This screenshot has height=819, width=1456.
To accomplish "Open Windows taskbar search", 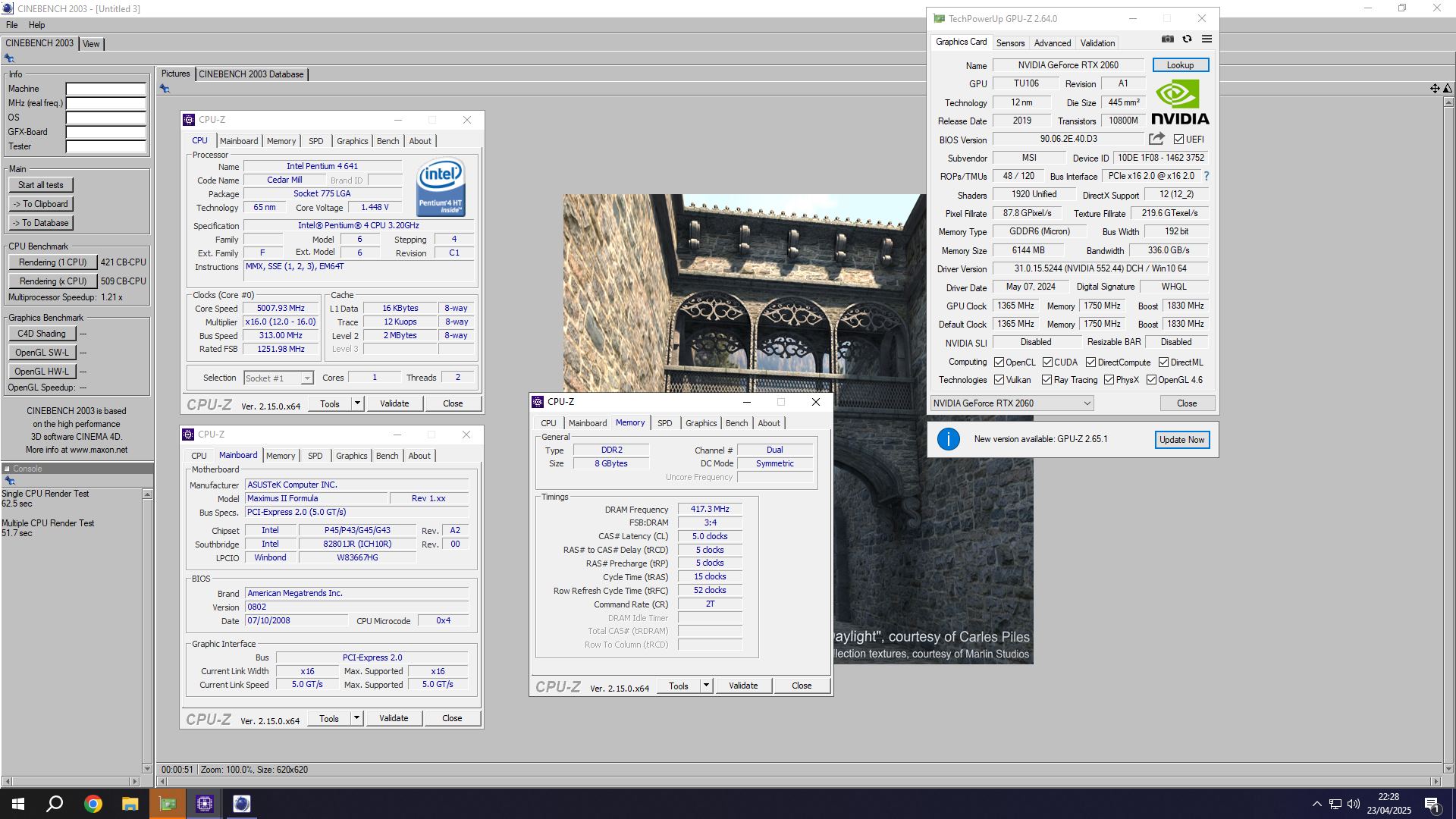I will click(55, 804).
